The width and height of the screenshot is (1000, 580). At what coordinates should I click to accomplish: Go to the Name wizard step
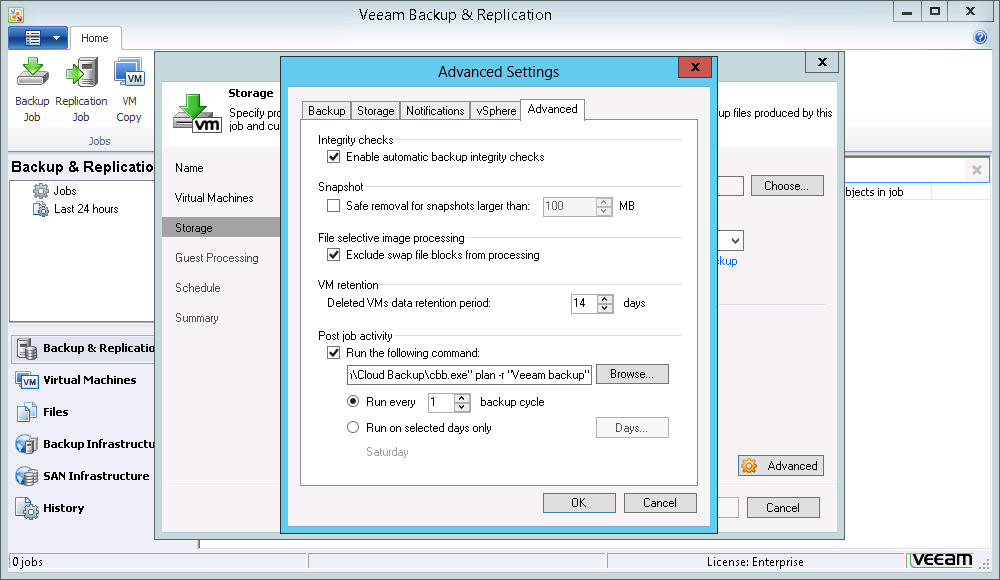[189, 168]
